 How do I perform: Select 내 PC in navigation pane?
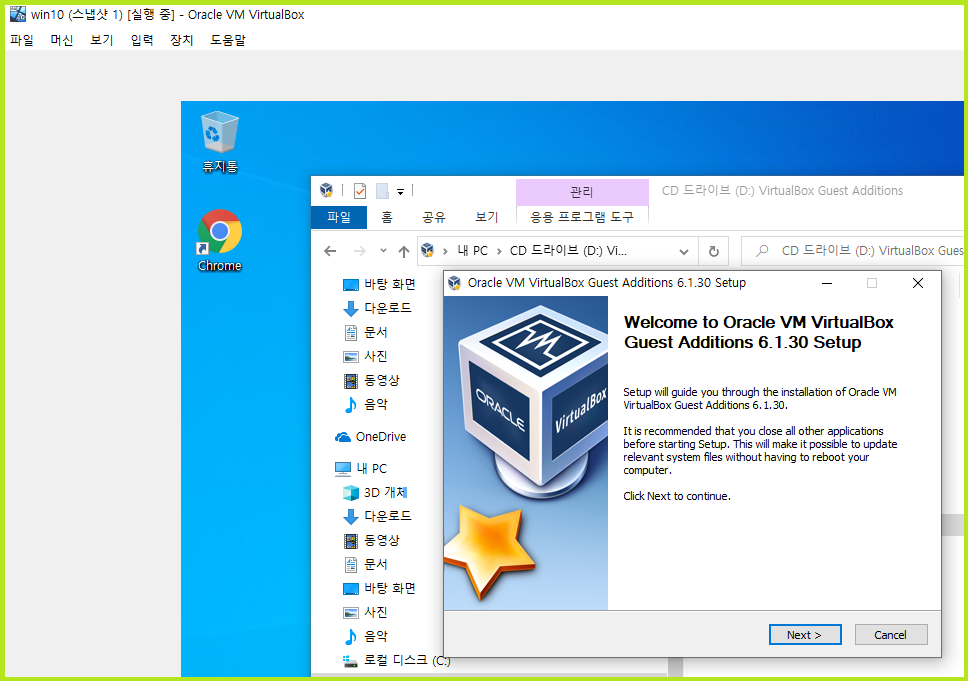tap(361, 469)
